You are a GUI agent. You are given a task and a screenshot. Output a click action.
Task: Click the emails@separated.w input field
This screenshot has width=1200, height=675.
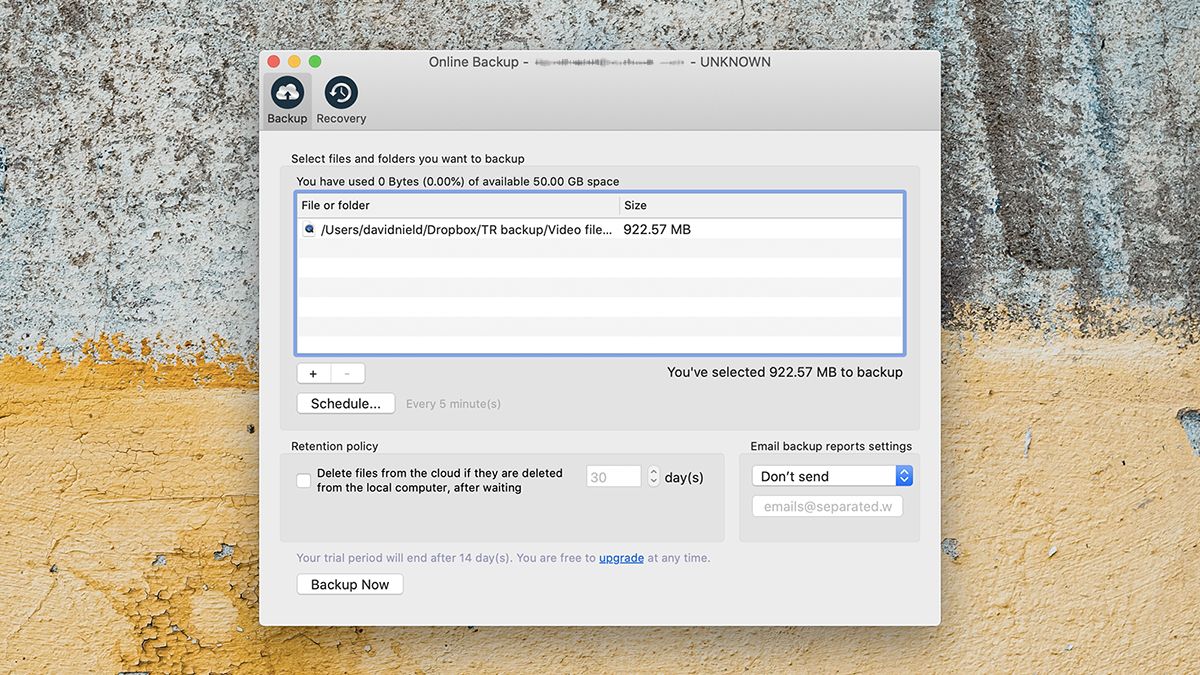click(x=827, y=506)
